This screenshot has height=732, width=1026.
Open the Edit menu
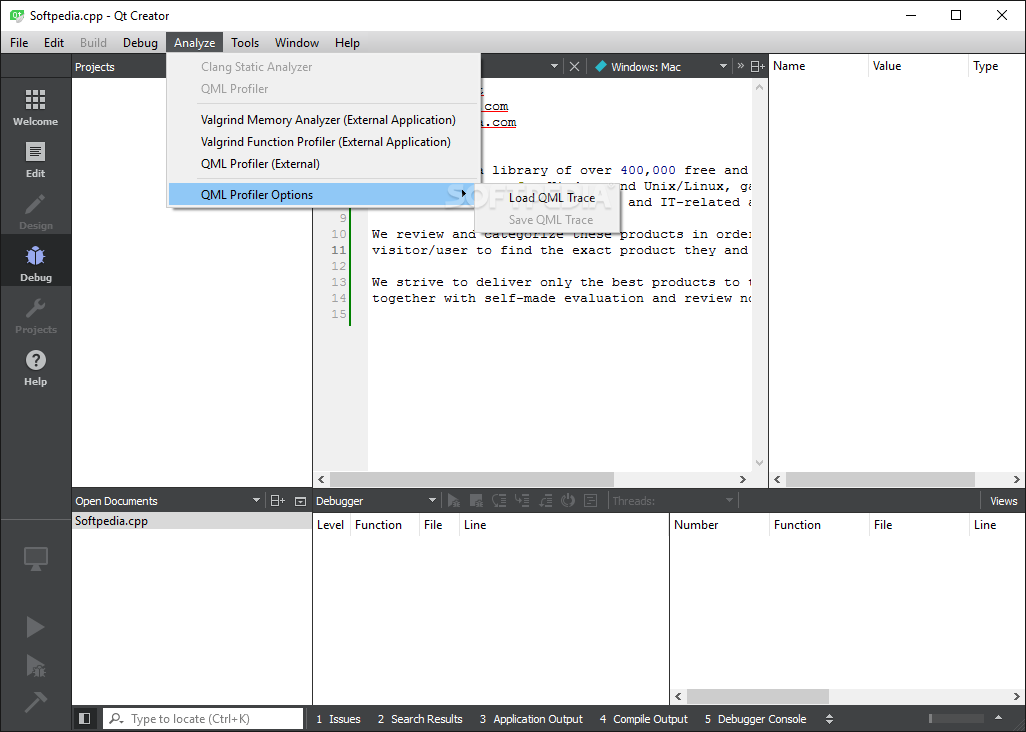[x=54, y=43]
